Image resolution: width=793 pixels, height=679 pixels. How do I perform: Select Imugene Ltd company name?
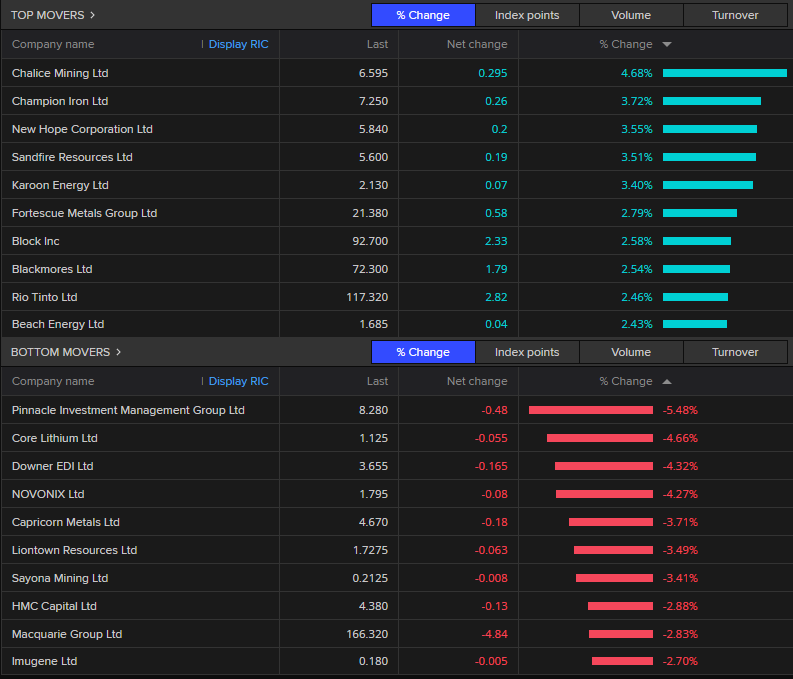coord(45,661)
